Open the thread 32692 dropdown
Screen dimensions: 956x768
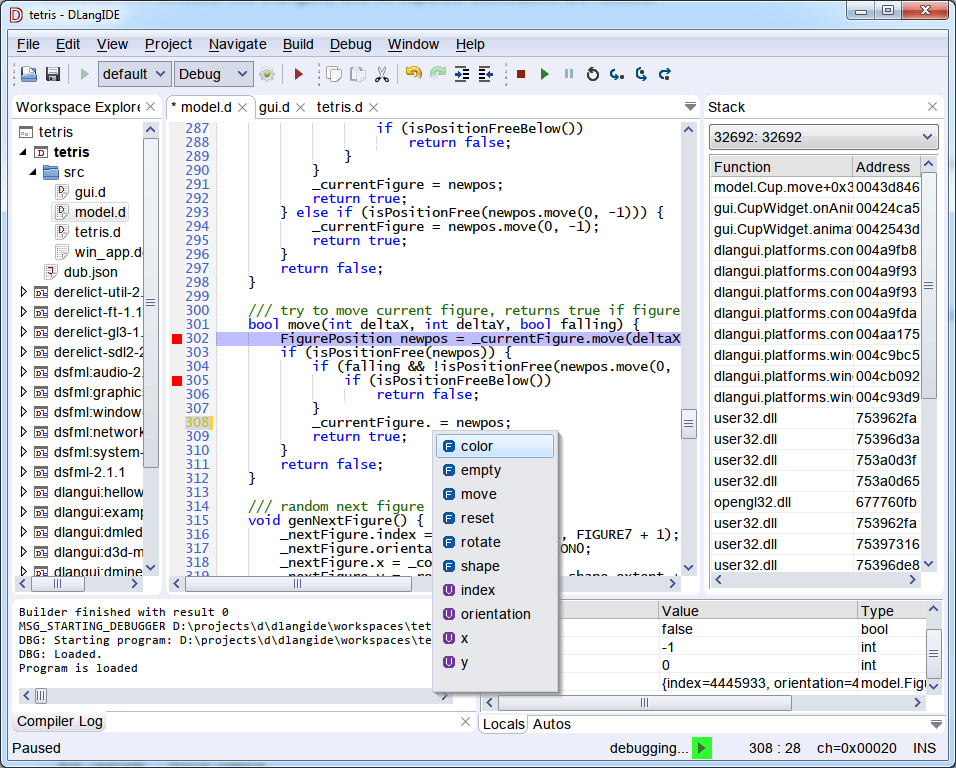(x=822, y=137)
